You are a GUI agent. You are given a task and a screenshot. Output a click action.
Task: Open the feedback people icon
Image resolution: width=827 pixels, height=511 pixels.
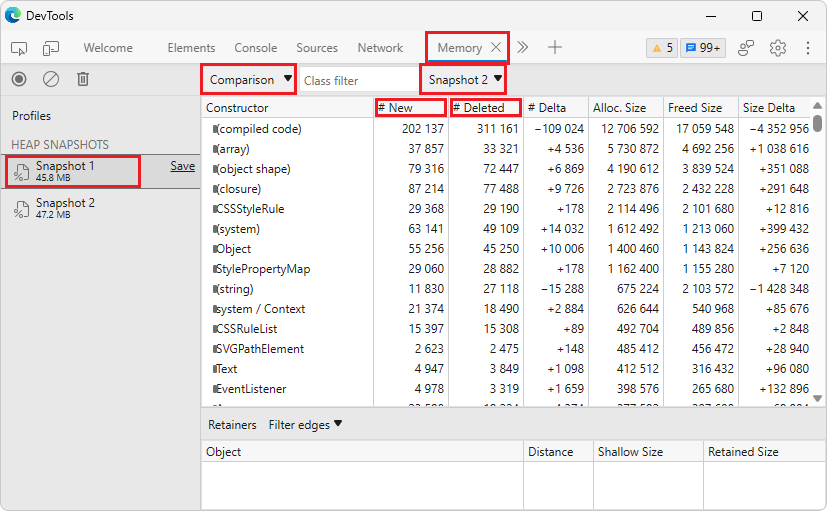click(746, 48)
